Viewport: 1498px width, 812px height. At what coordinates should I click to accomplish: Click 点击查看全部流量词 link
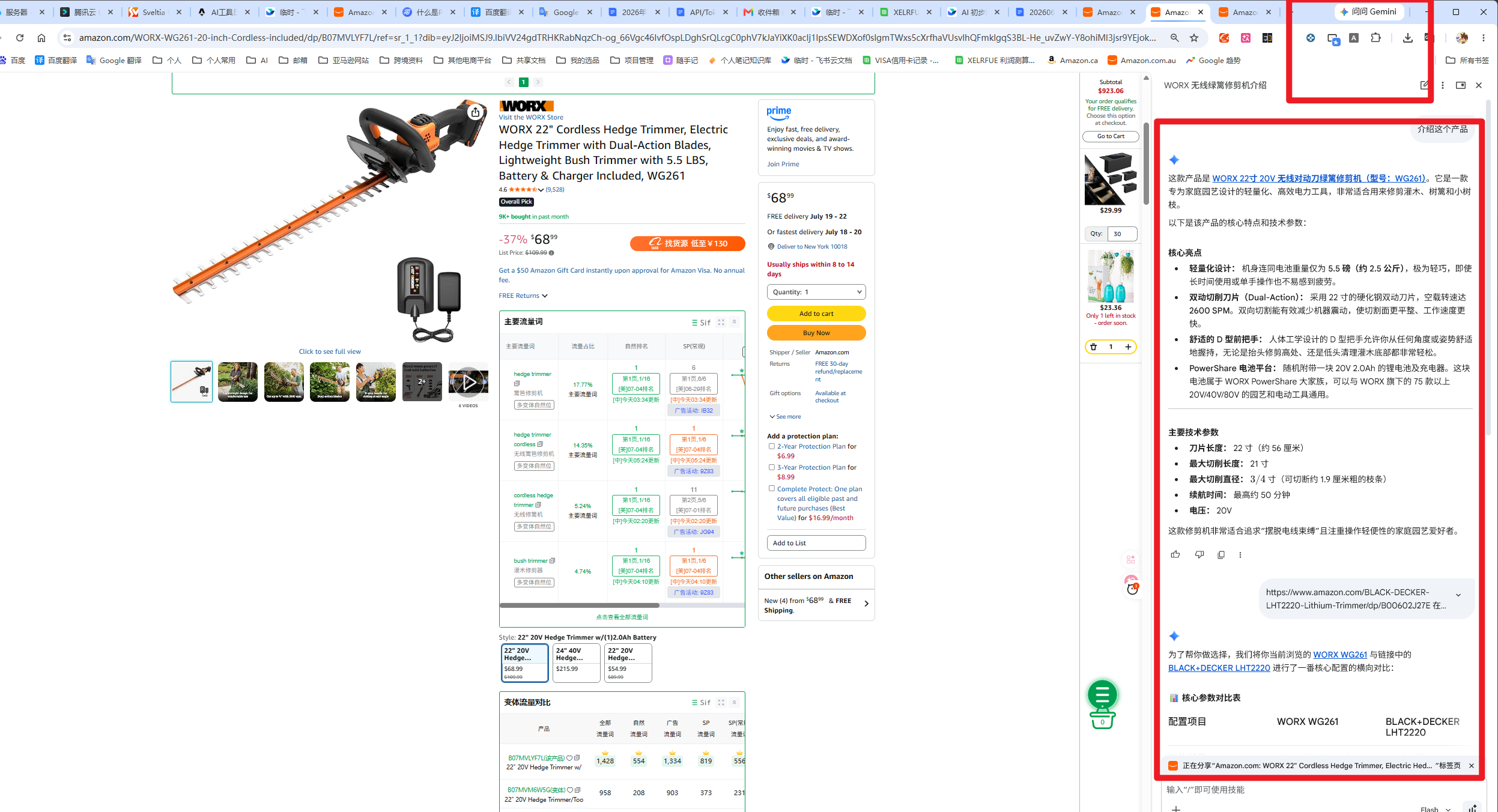[622, 617]
